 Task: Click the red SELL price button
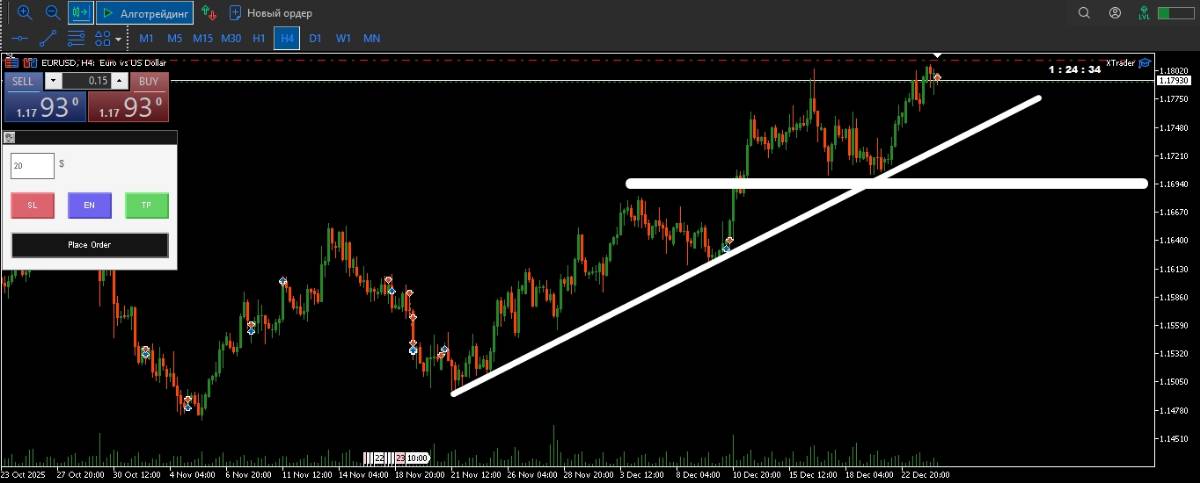tap(43, 106)
